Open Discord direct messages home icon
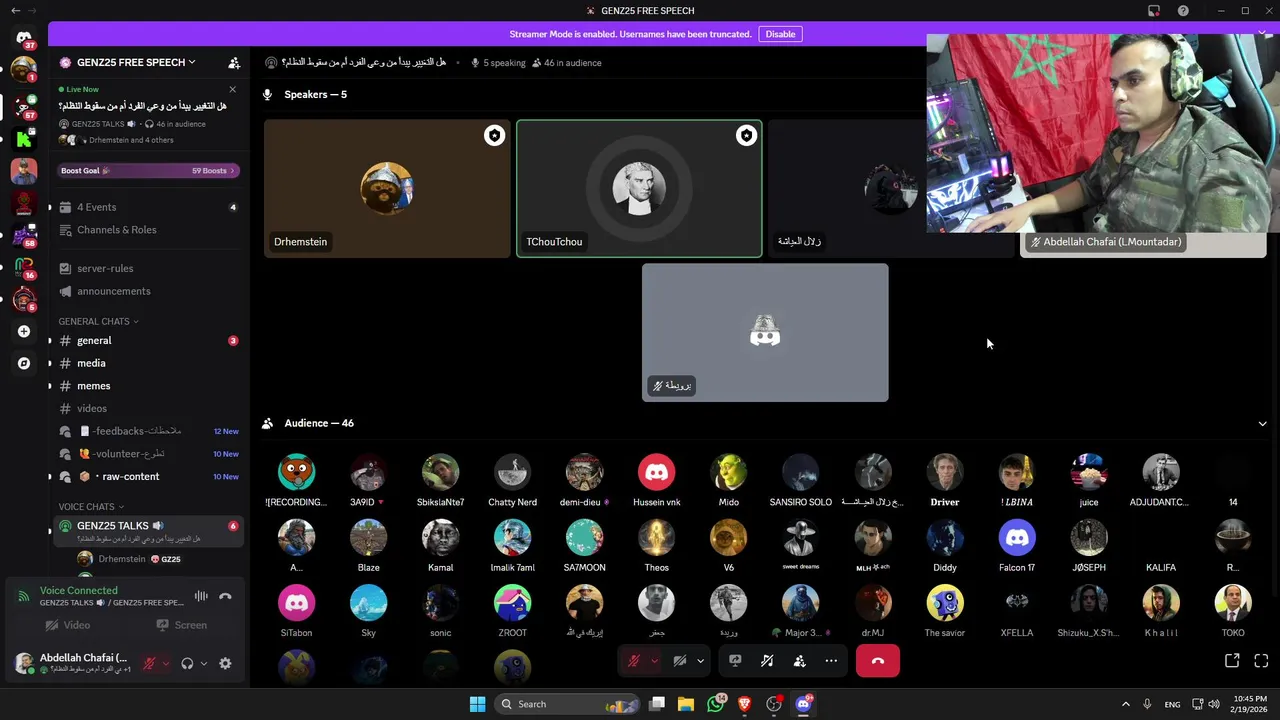This screenshot has height=720, width=1280. (x=24, y=38)
